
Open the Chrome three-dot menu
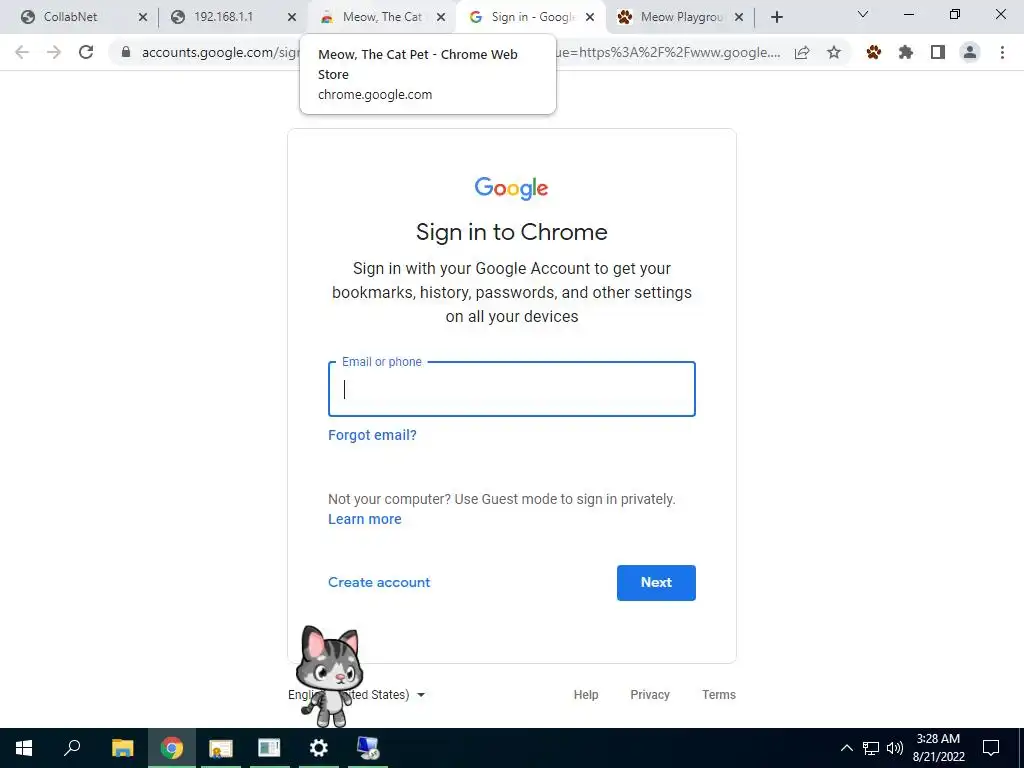[x=1002, y=52]
